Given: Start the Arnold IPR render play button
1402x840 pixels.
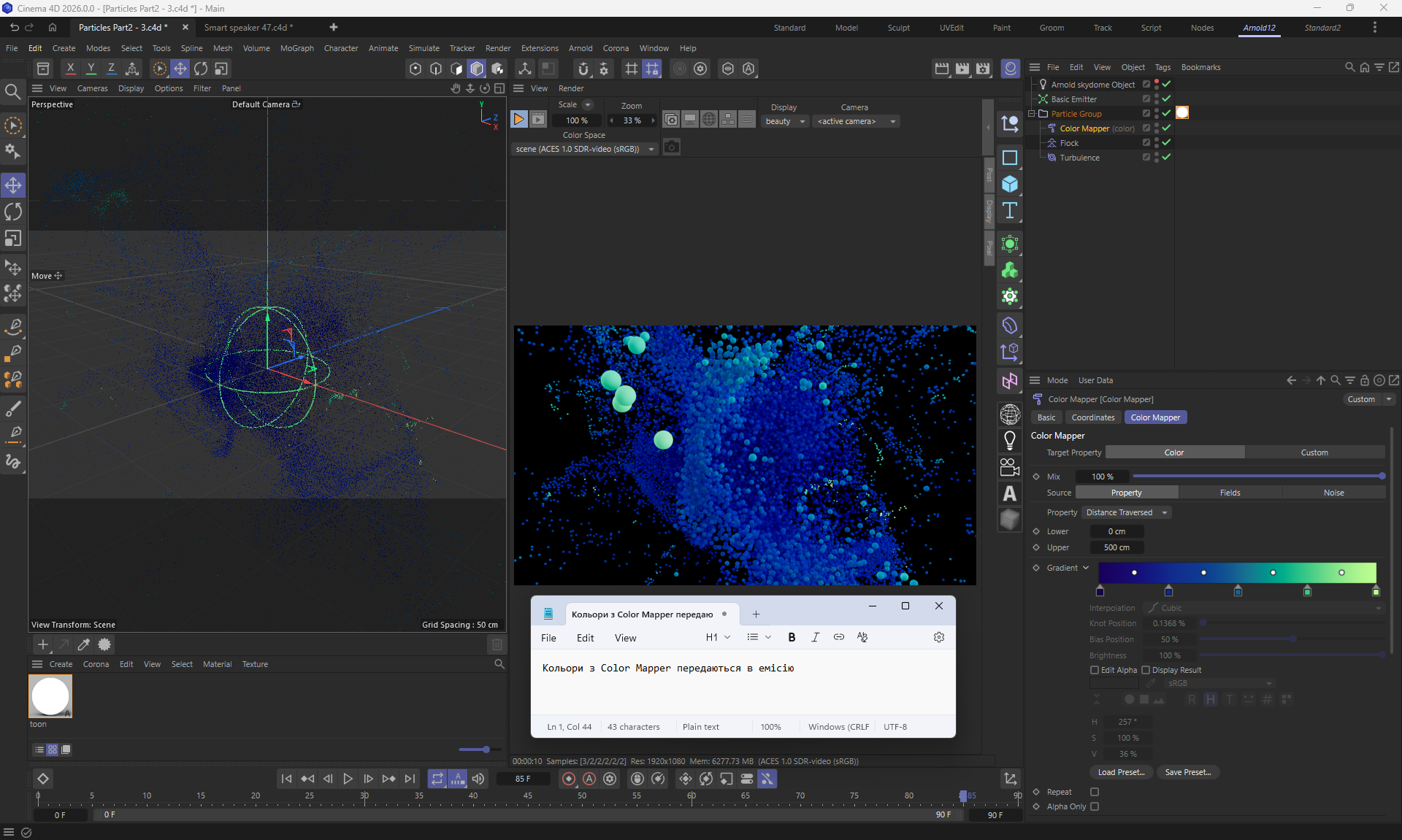Looking at the screenshot, I should [x=518, y=120].
